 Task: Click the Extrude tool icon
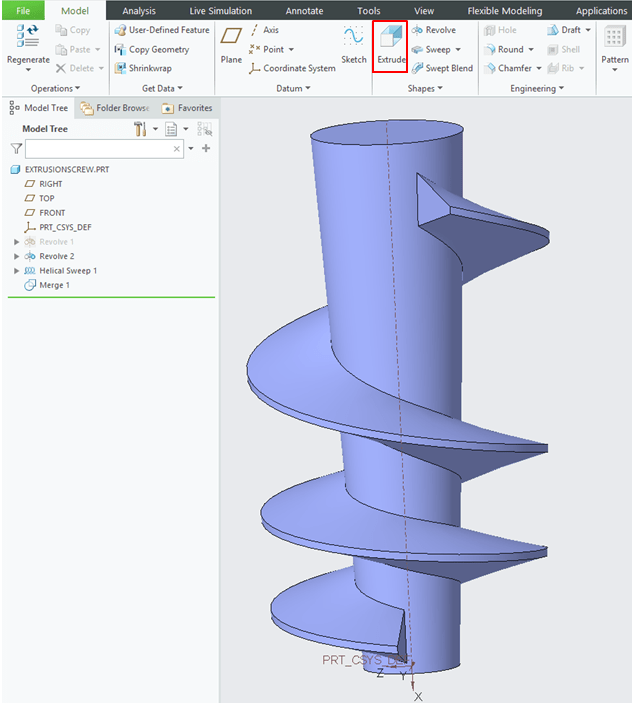[389, 39]
